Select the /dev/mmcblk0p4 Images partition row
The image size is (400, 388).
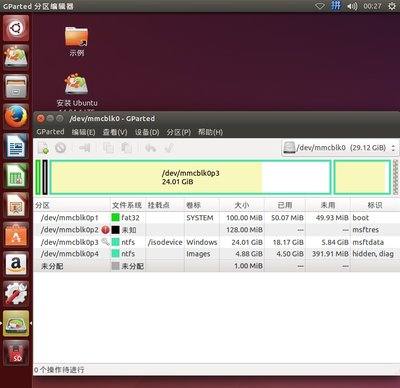pyautogui.click(x=217, y=254)
